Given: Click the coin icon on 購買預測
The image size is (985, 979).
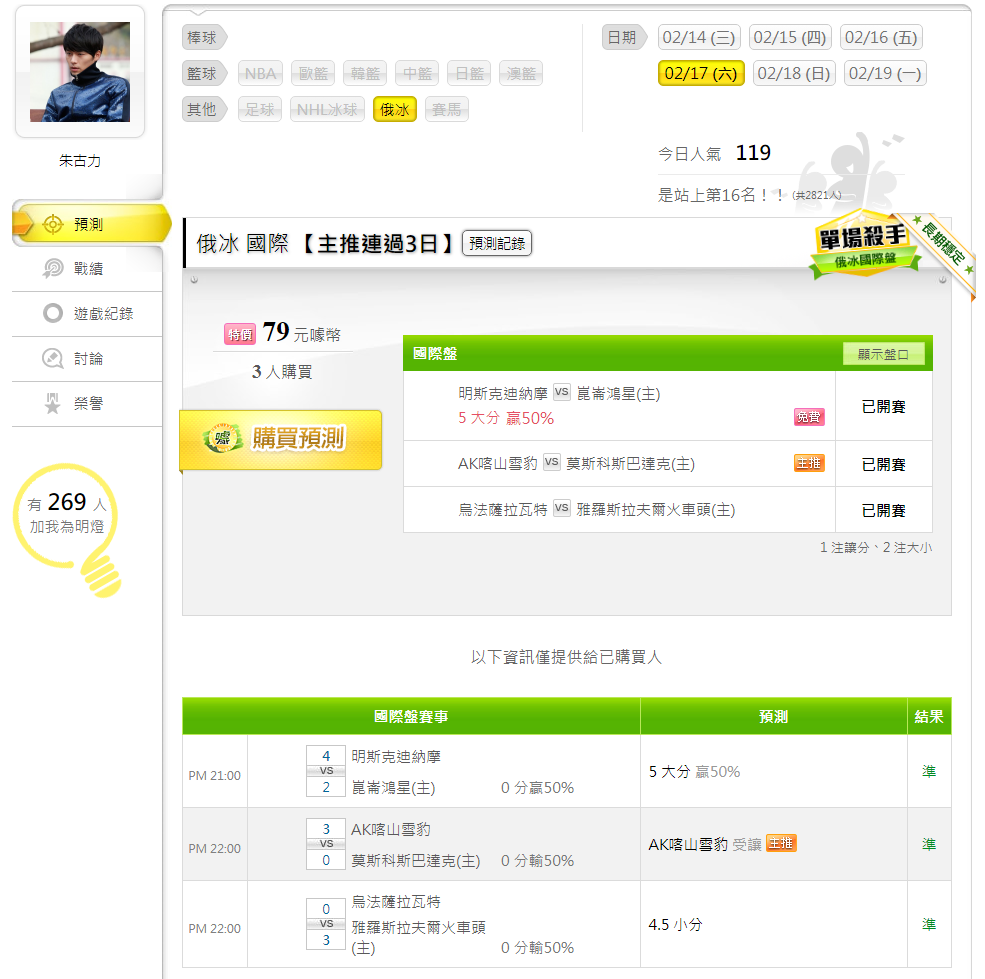Looking at the screenshot, I should (x=223, y=438).
